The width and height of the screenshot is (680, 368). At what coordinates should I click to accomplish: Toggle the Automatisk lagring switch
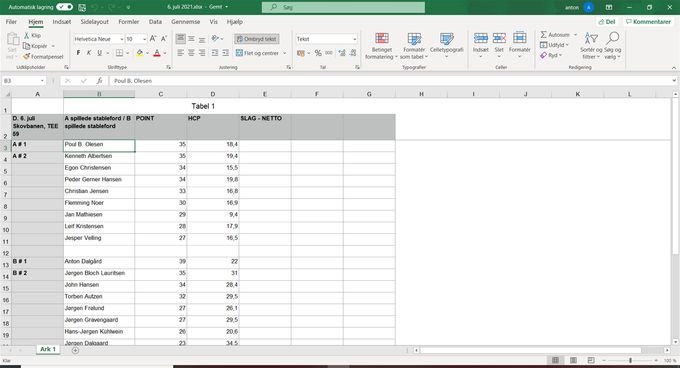click(65, 7)
